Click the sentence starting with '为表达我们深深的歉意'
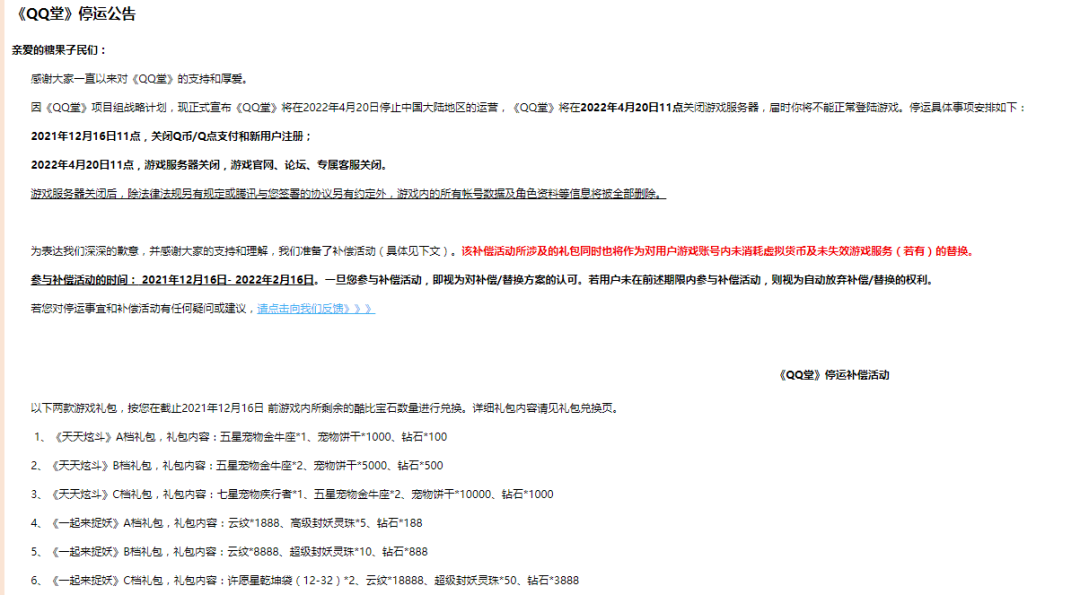The image size is (1080, 595). point(245,251)
